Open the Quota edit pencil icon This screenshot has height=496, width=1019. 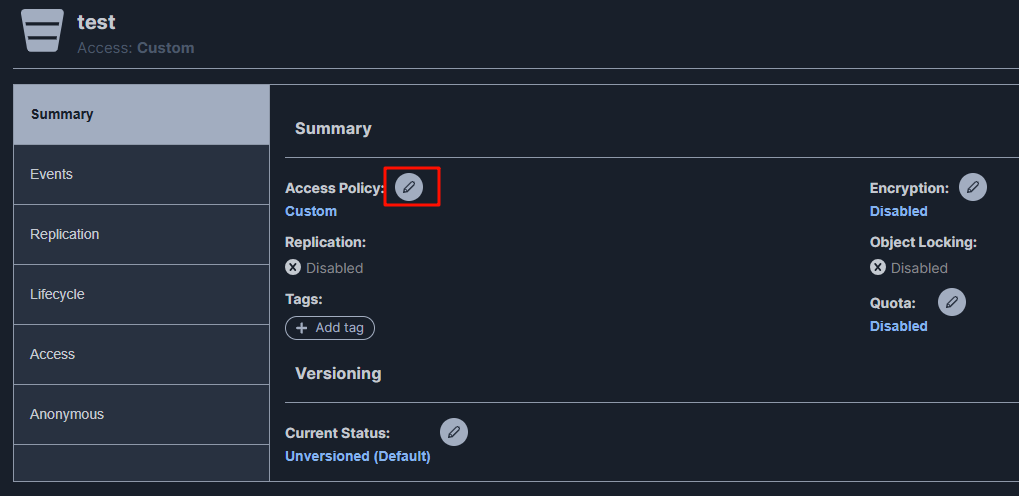click(952, 302)
